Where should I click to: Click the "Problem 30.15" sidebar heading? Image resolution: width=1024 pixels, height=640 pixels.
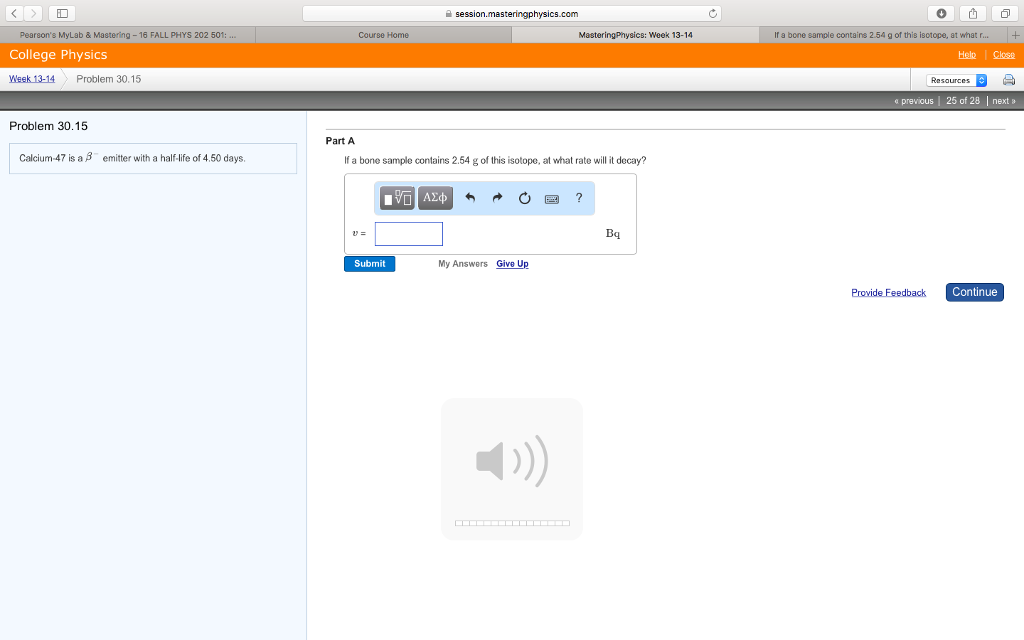pos(48,126)
